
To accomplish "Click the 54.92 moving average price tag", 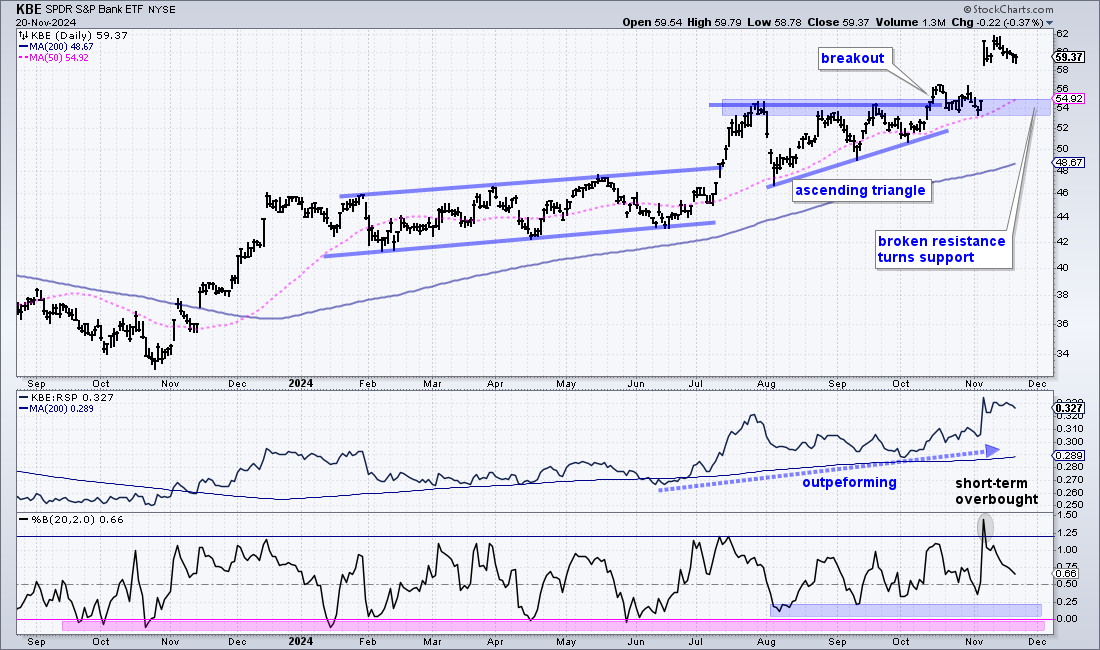I will click(x=1067, y=99).
